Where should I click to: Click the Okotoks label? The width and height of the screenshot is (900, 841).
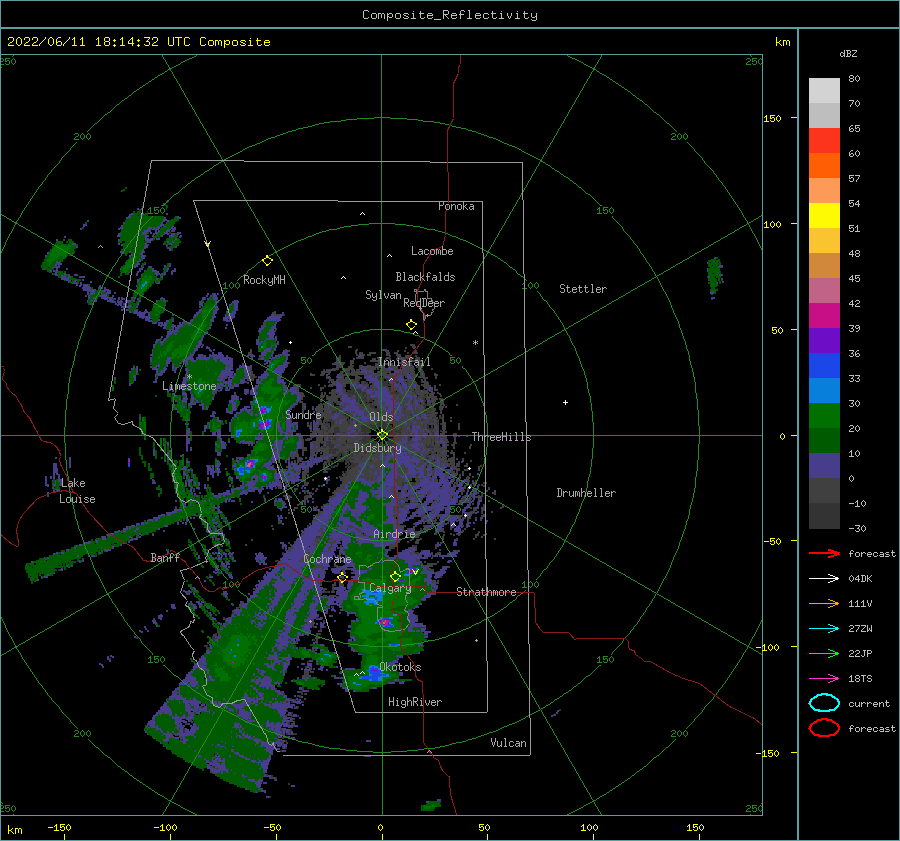tap(401, 667)
